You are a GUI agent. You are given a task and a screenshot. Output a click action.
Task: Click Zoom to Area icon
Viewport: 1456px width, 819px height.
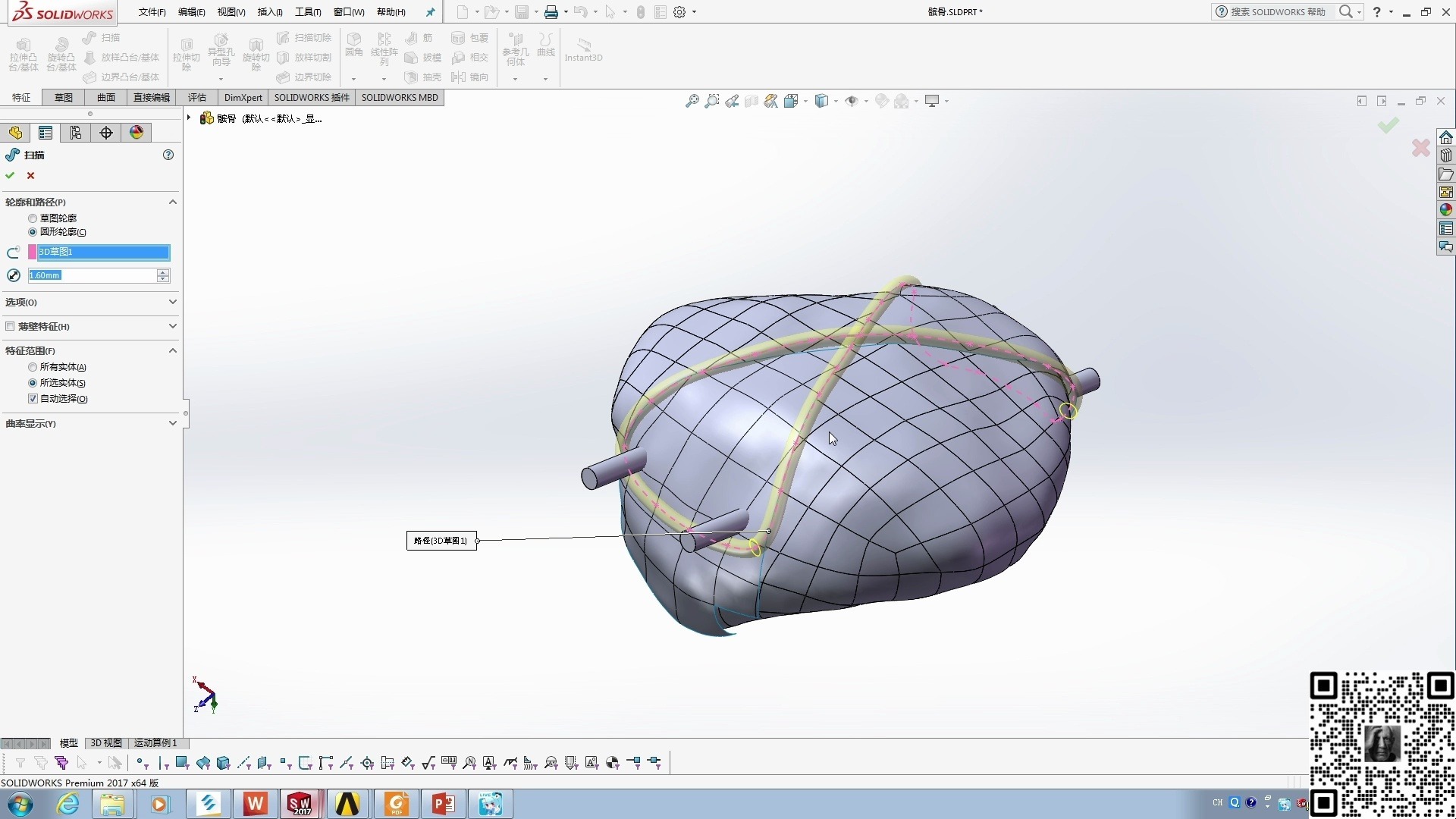711,101
